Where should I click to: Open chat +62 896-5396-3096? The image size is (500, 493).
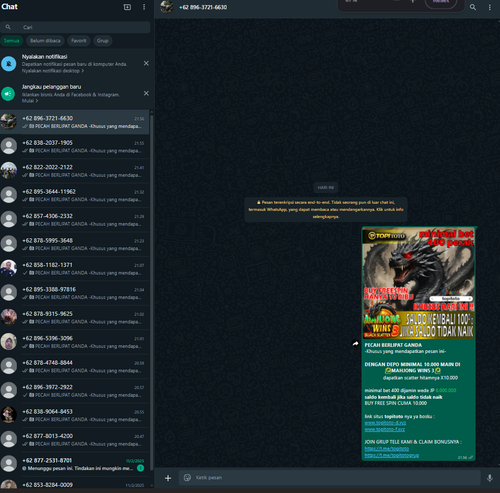pyautogui.click(x=75, y=342)
